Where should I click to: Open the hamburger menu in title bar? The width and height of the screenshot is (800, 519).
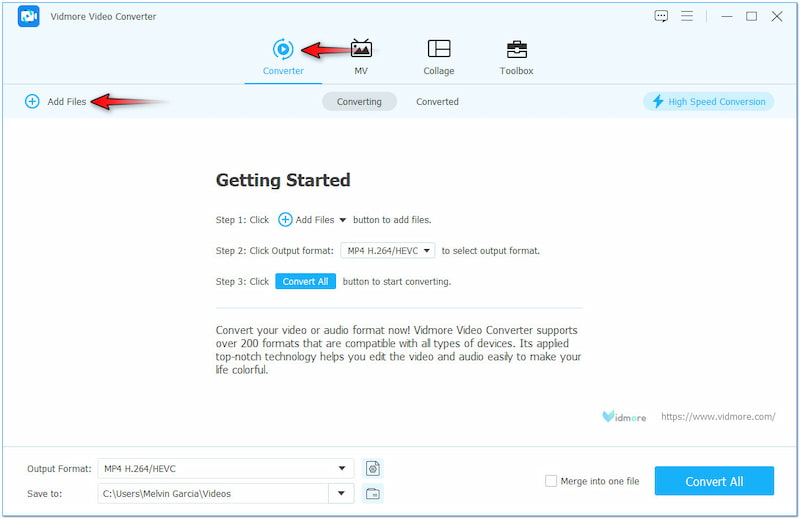[x=687, y=16]
